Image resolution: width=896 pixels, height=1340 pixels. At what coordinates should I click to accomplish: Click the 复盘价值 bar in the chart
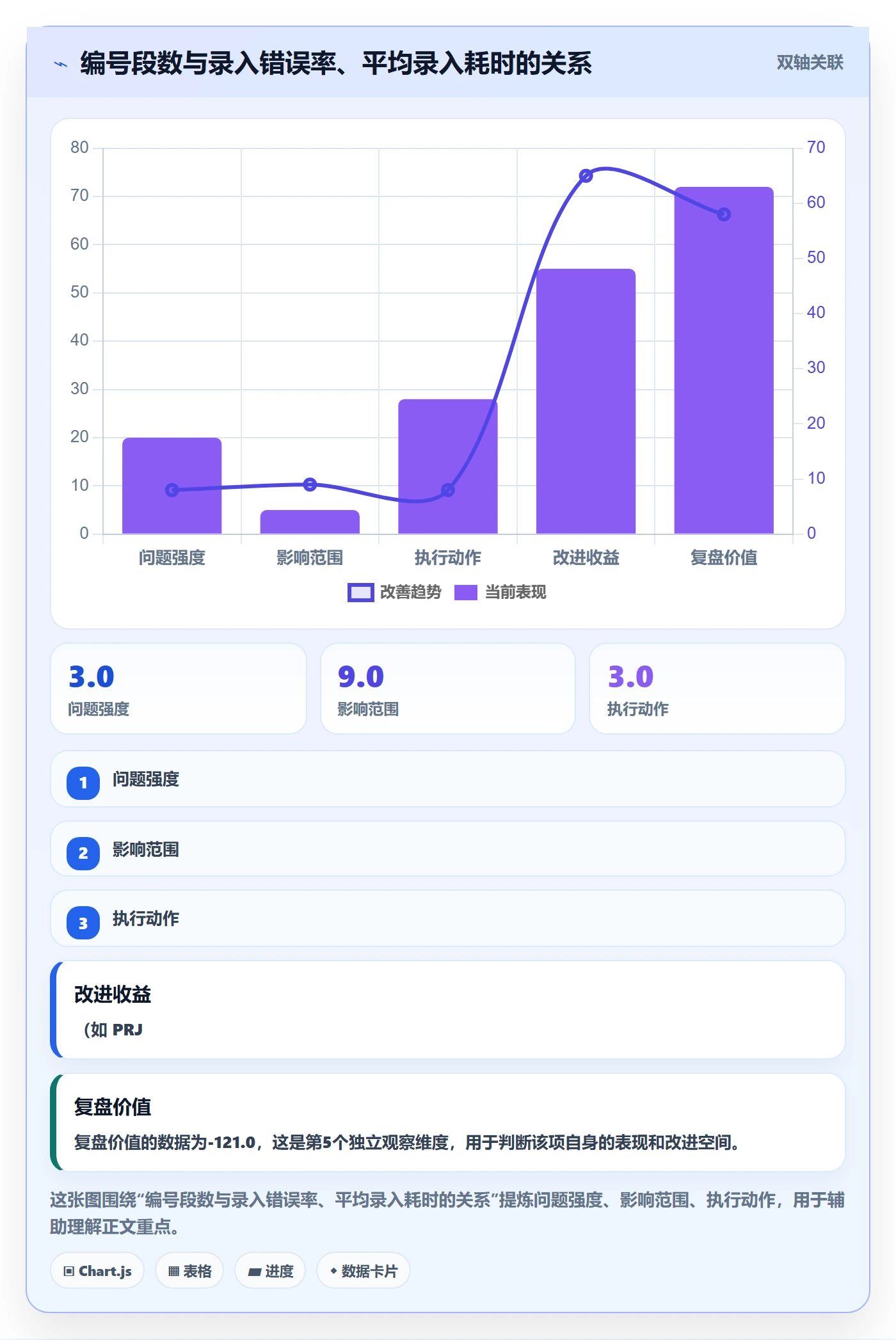[724, 360]
